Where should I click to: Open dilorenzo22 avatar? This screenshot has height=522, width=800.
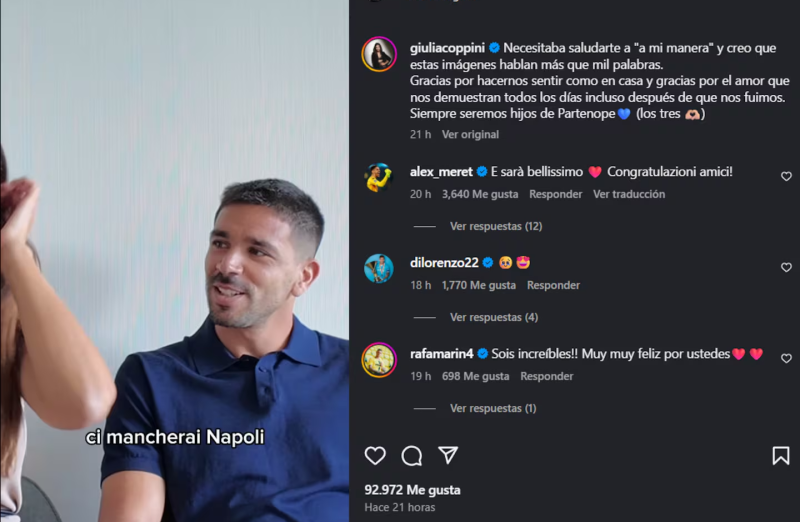coord(379,268)
